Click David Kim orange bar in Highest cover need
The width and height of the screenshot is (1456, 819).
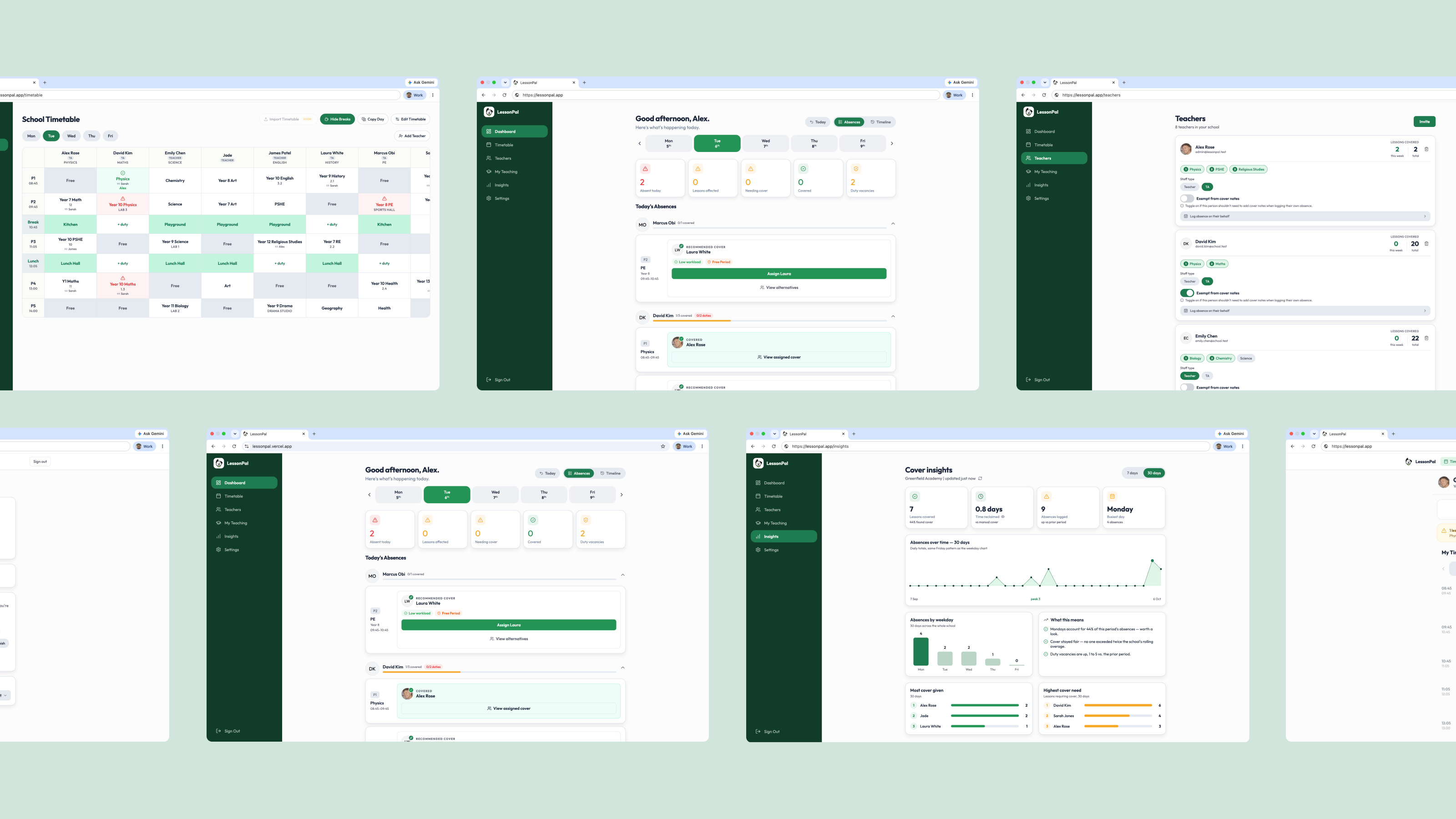[x=1118, y=705]
